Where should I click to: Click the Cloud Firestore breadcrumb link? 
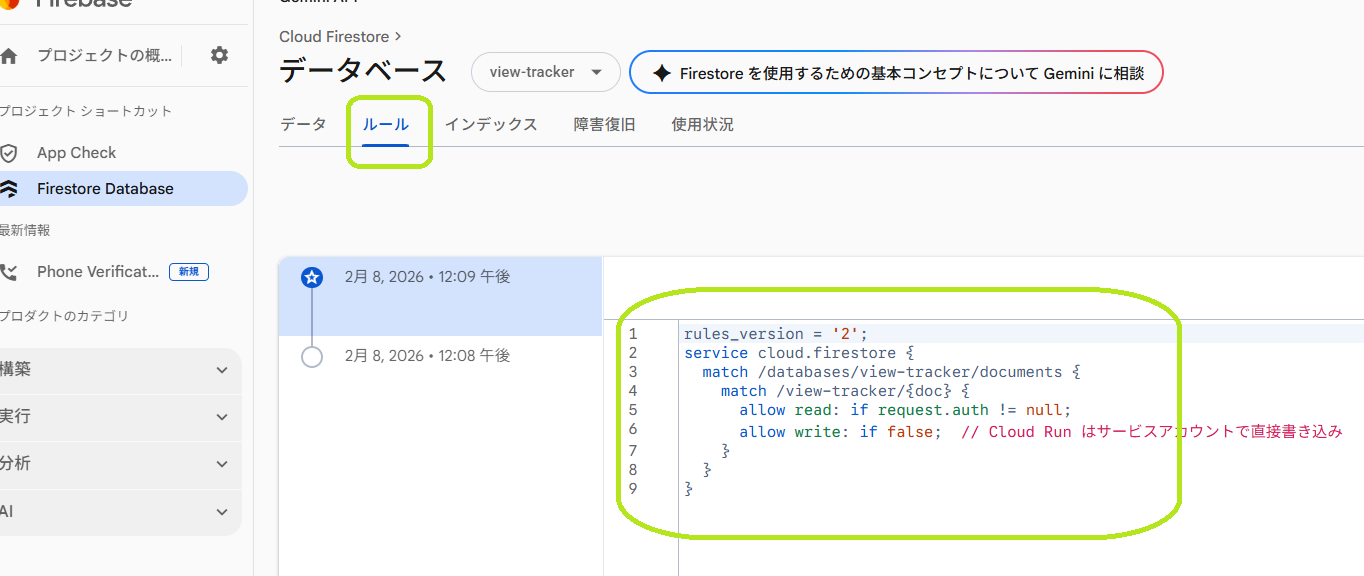pos(333,36)
